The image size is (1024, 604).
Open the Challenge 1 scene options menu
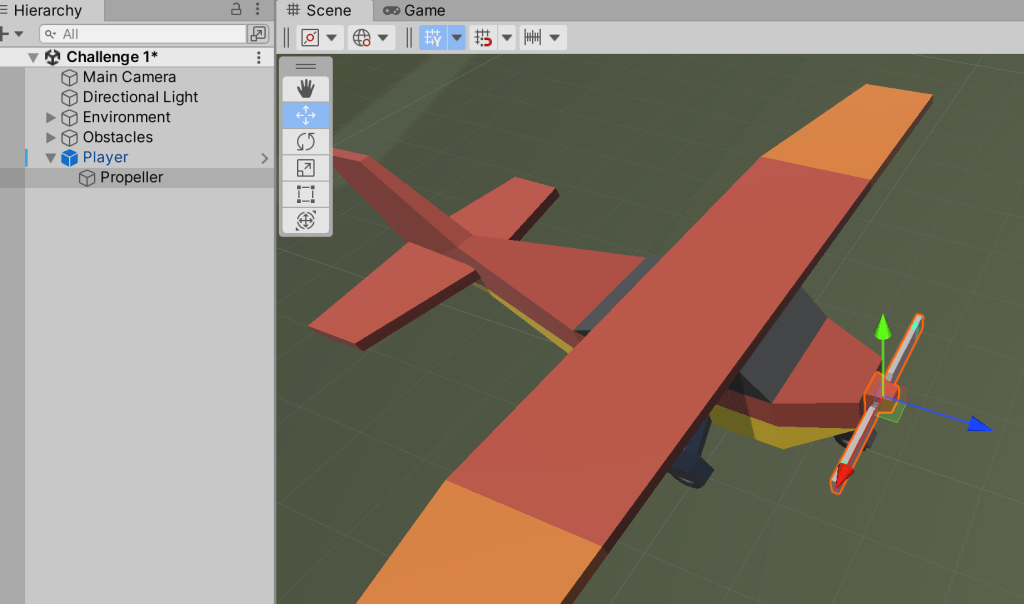click(259, 57)
